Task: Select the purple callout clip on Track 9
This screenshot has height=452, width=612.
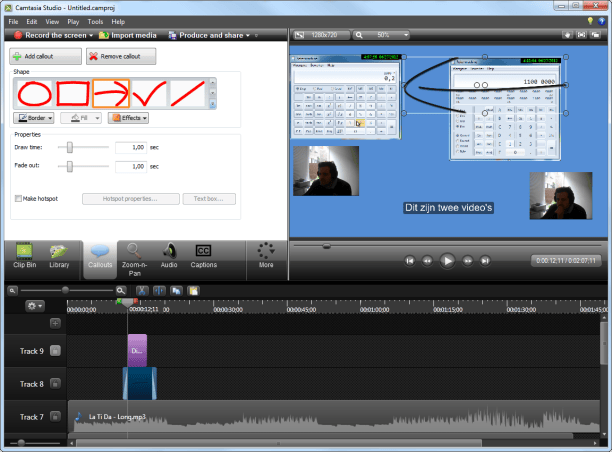Action: click(x=137, y=351)
